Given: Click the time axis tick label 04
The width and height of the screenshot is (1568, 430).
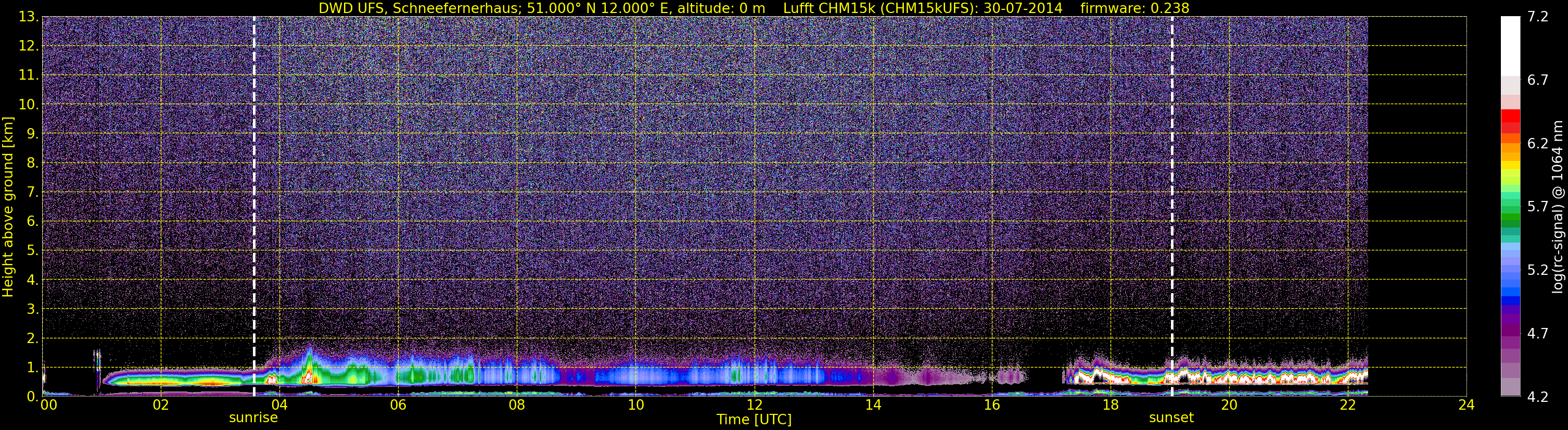Looking at the screenshot, I should click(x=279, y=405).
